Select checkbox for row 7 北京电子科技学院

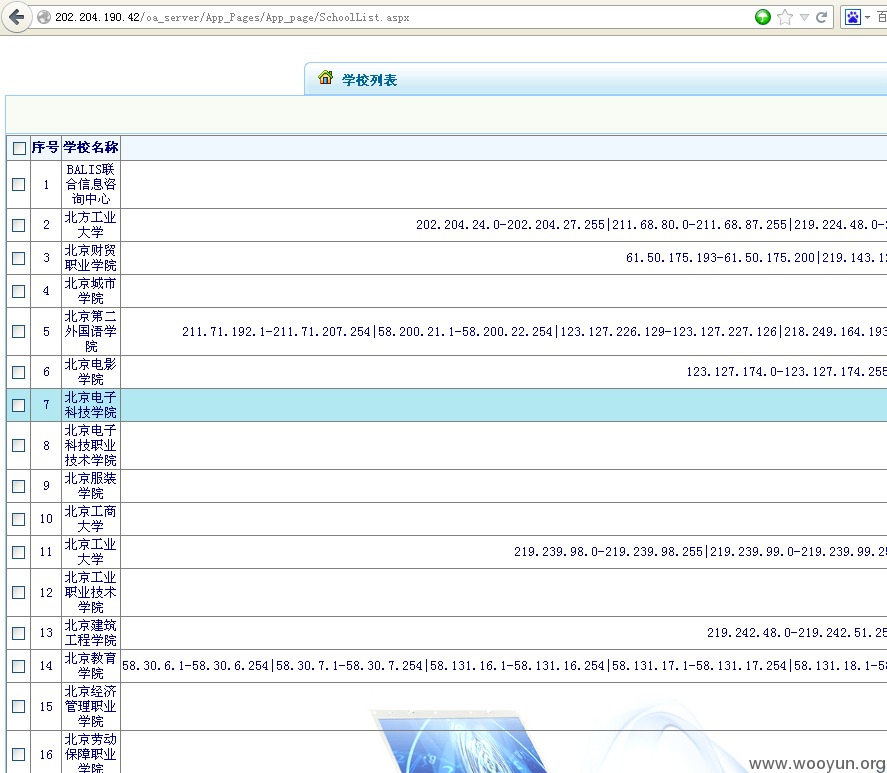(19, 405)
